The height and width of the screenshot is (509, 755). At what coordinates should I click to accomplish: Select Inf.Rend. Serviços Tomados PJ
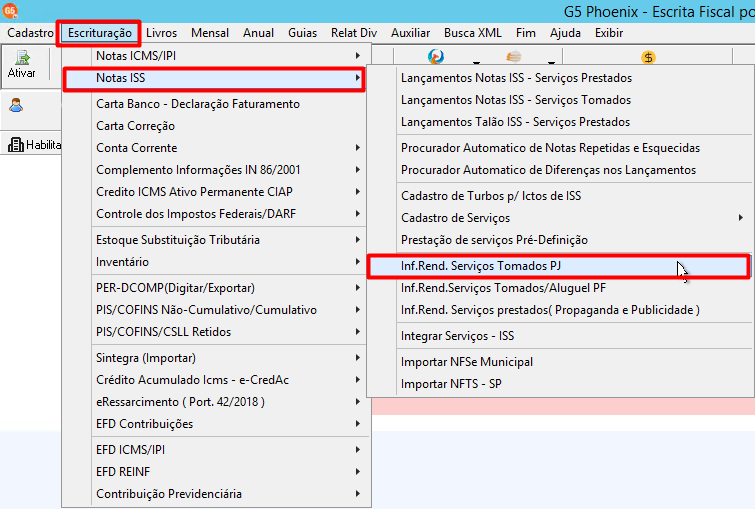[x=559, y=266]
